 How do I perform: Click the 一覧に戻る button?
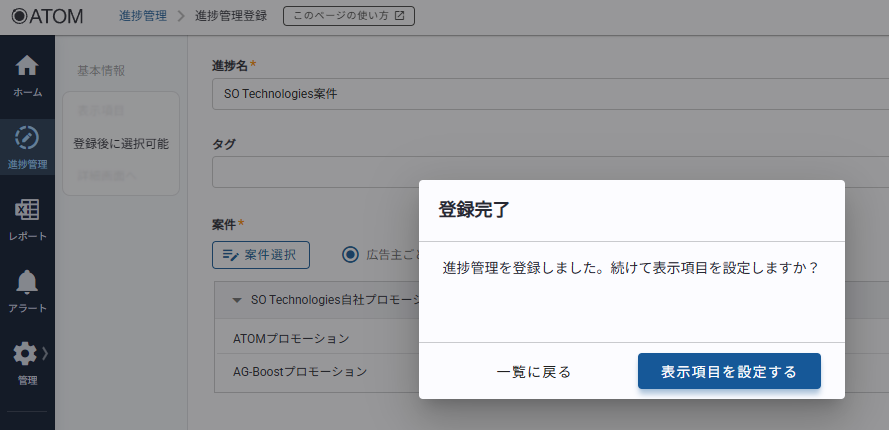click(x=533, y=372)
